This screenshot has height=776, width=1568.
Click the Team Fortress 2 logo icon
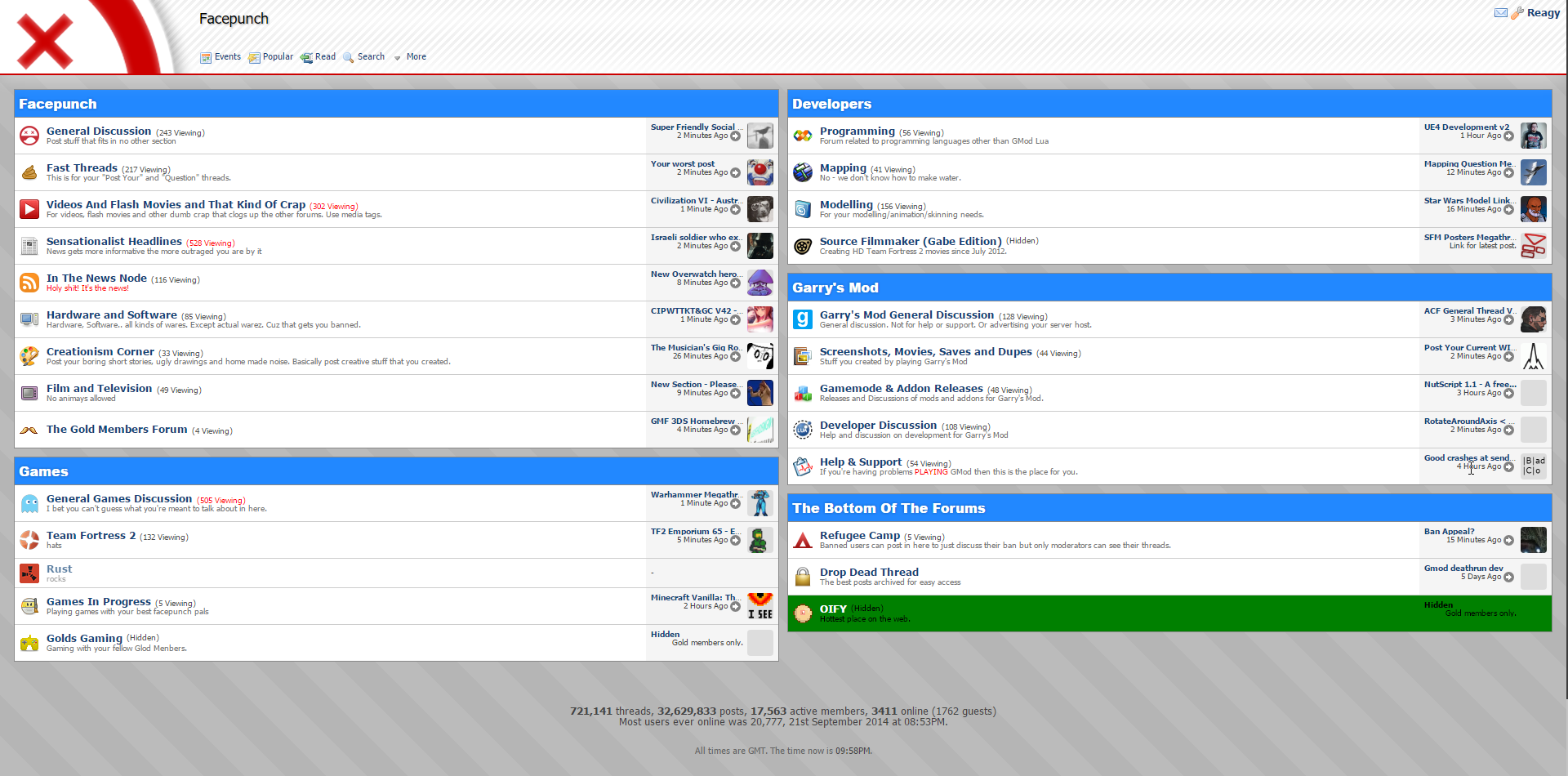[29, 540]
